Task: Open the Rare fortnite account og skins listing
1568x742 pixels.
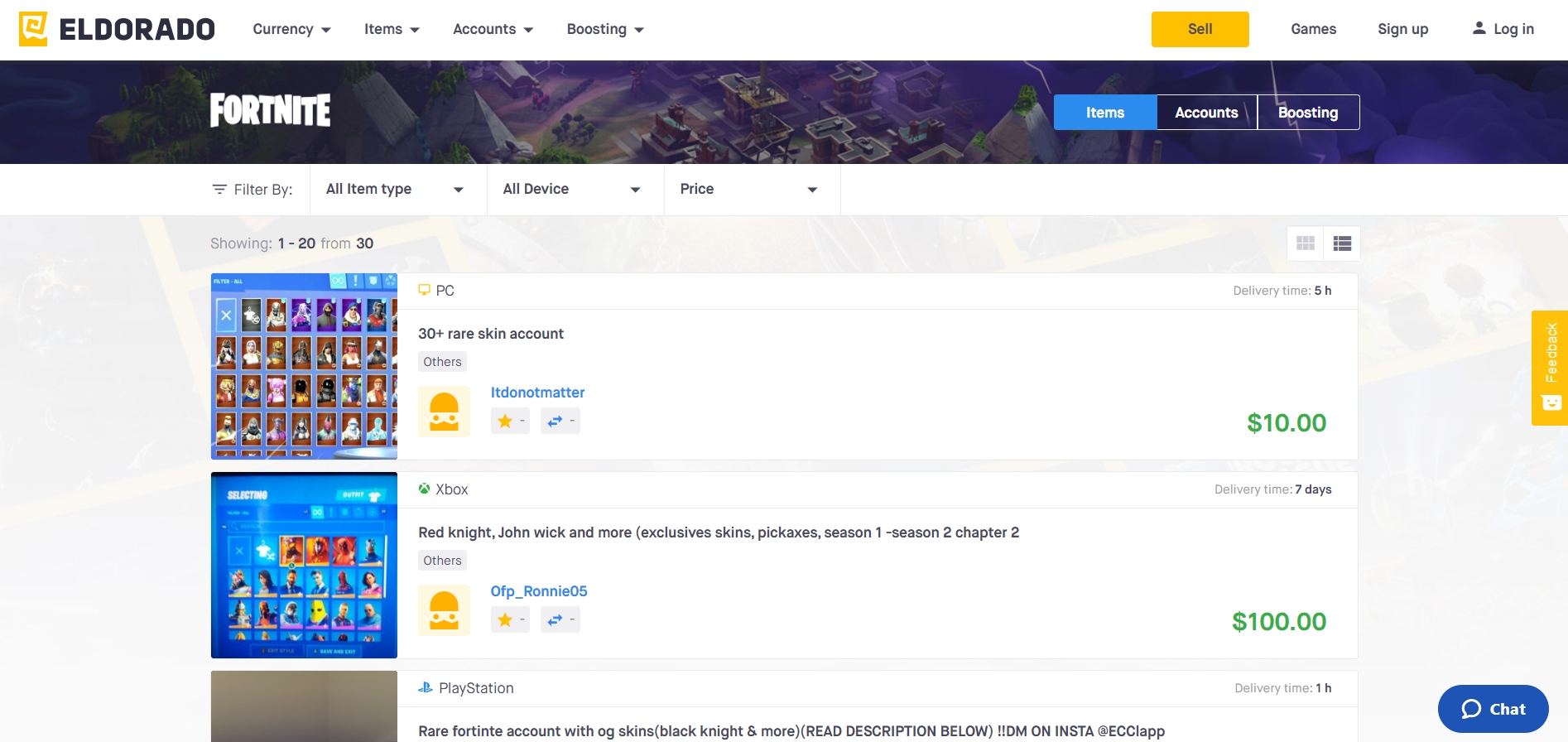Action: (x=791, y=731)
